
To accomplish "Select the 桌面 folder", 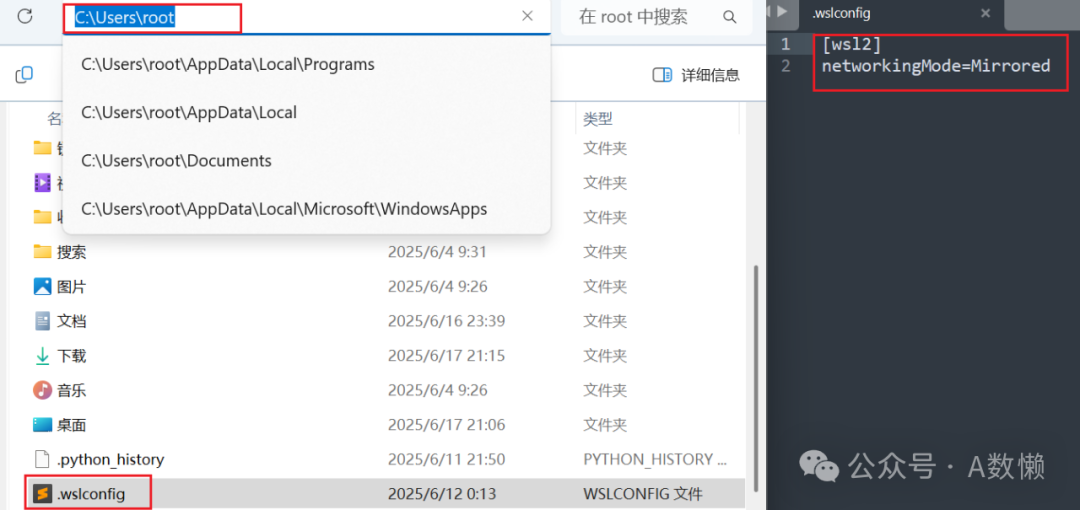I will pyautogui.click(x=72, y=425).
